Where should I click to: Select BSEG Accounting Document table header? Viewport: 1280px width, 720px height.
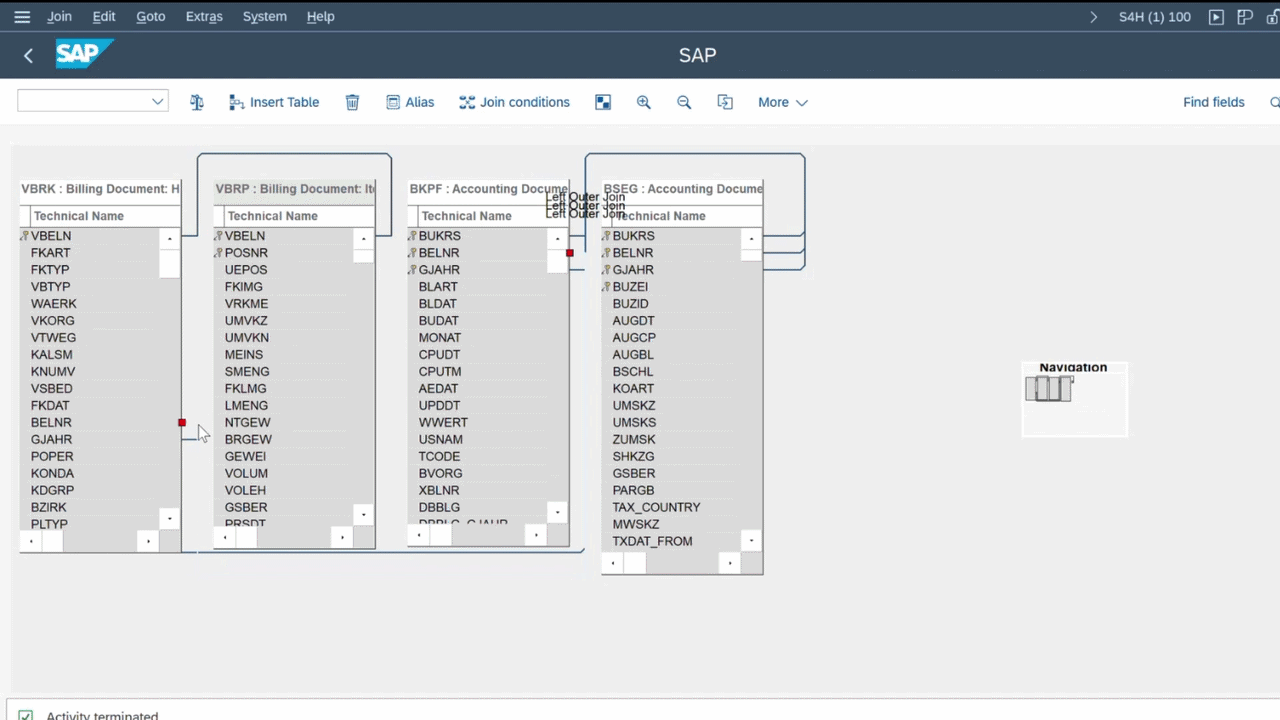(682, 188)
